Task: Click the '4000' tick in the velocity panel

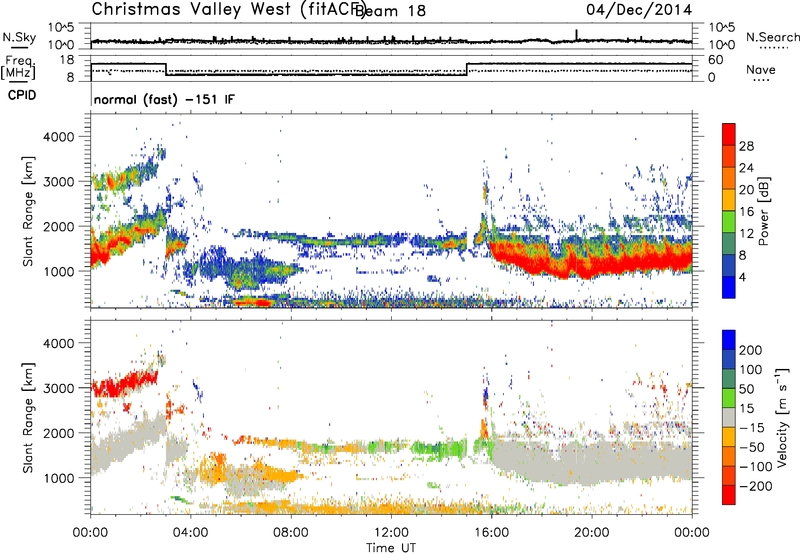Action: tap(58, 343)
